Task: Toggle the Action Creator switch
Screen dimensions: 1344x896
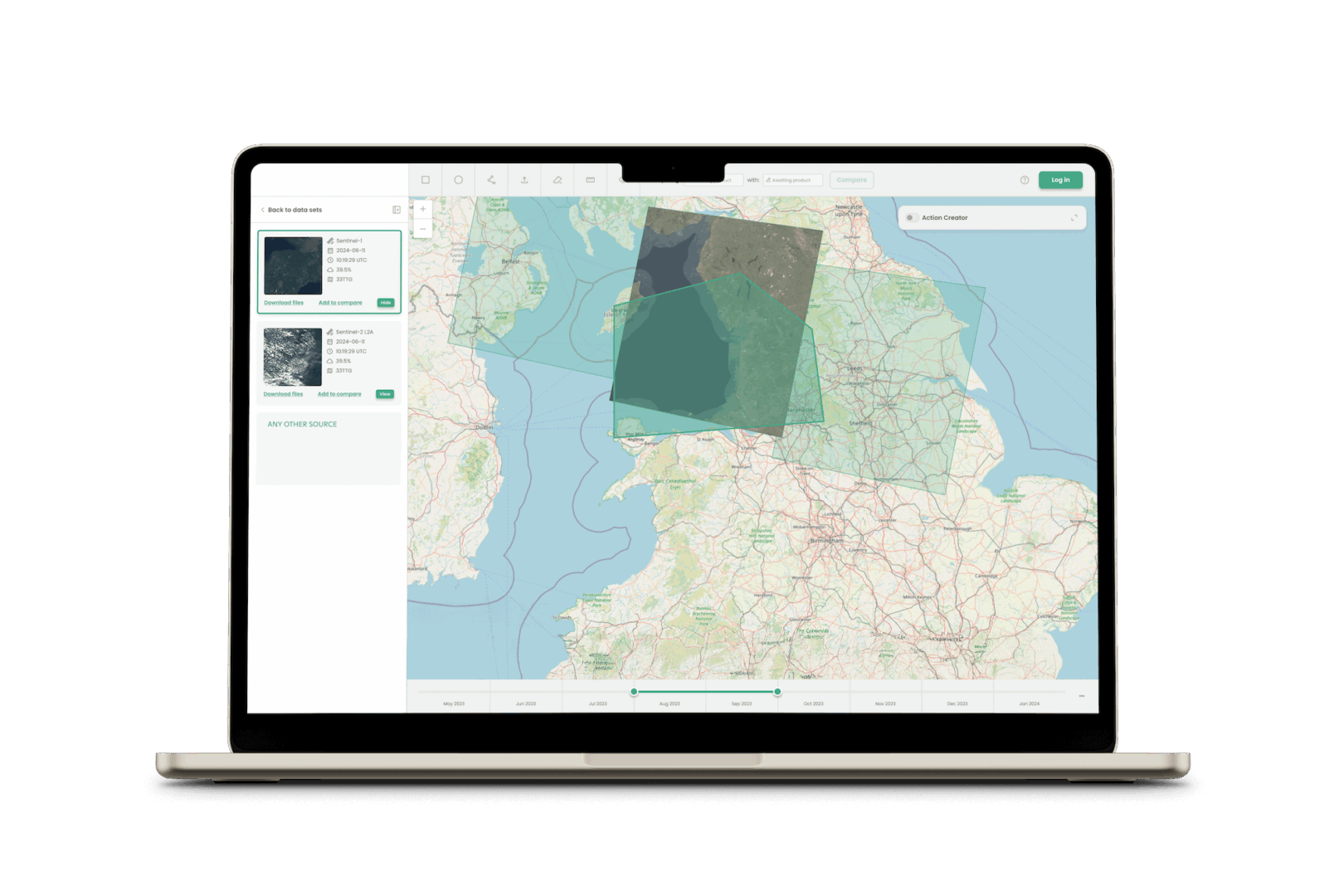Action: (x=911, y=218)
